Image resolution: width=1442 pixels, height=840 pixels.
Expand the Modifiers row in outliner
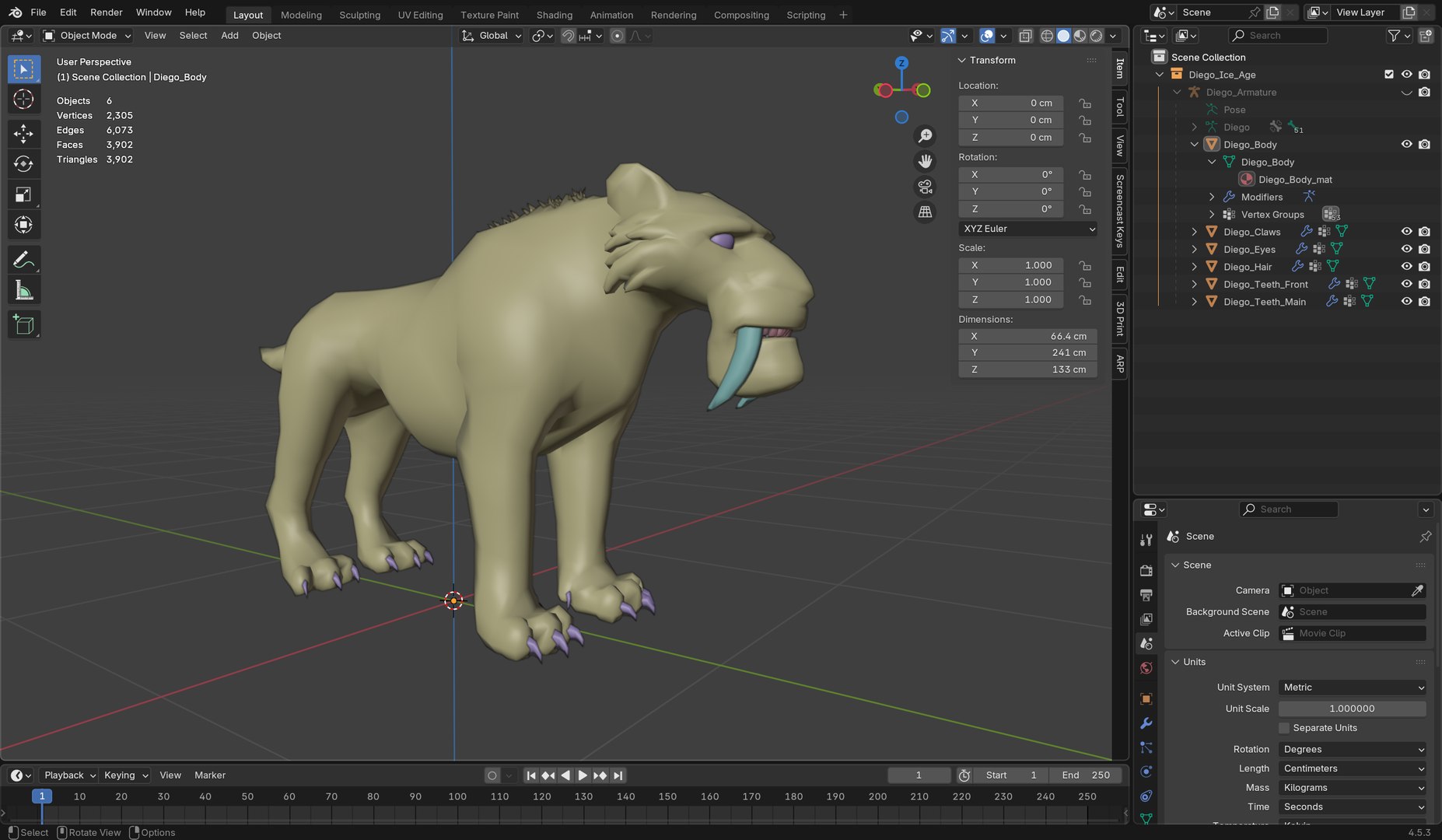click(x=1212, y=197)
